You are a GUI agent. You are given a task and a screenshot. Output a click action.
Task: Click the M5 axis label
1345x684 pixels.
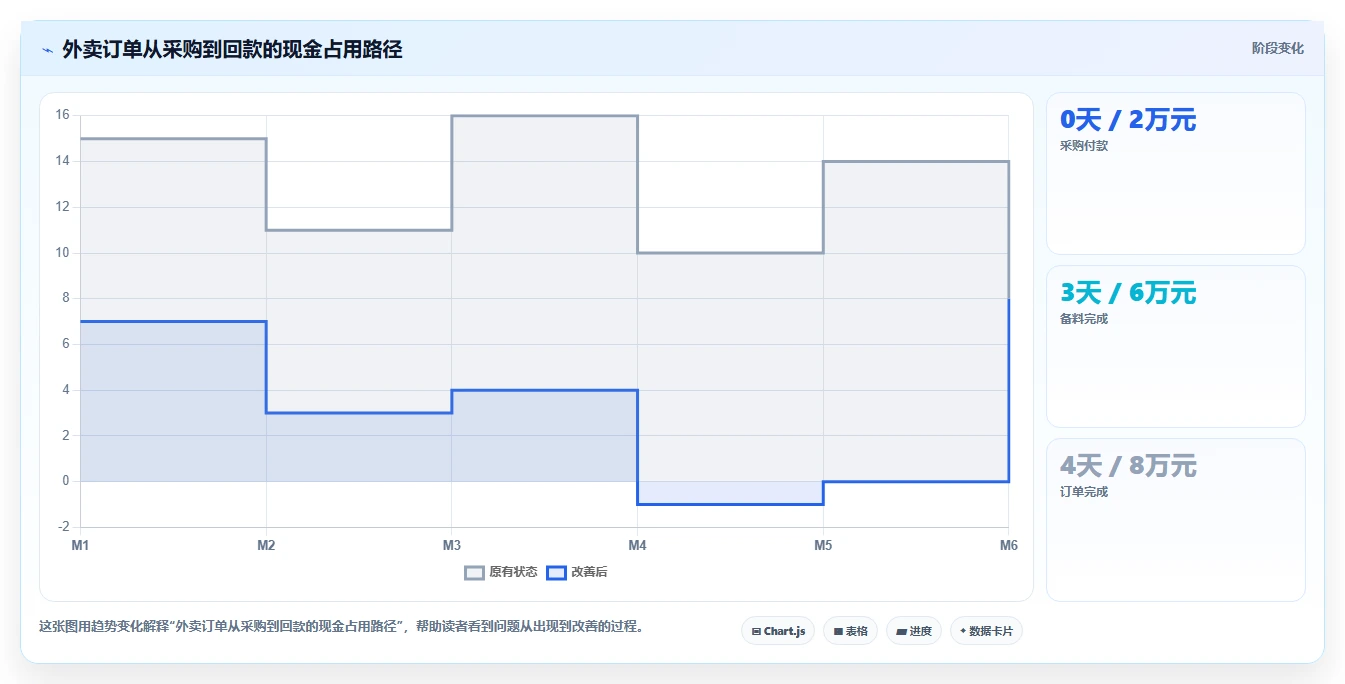pos(823,545)
